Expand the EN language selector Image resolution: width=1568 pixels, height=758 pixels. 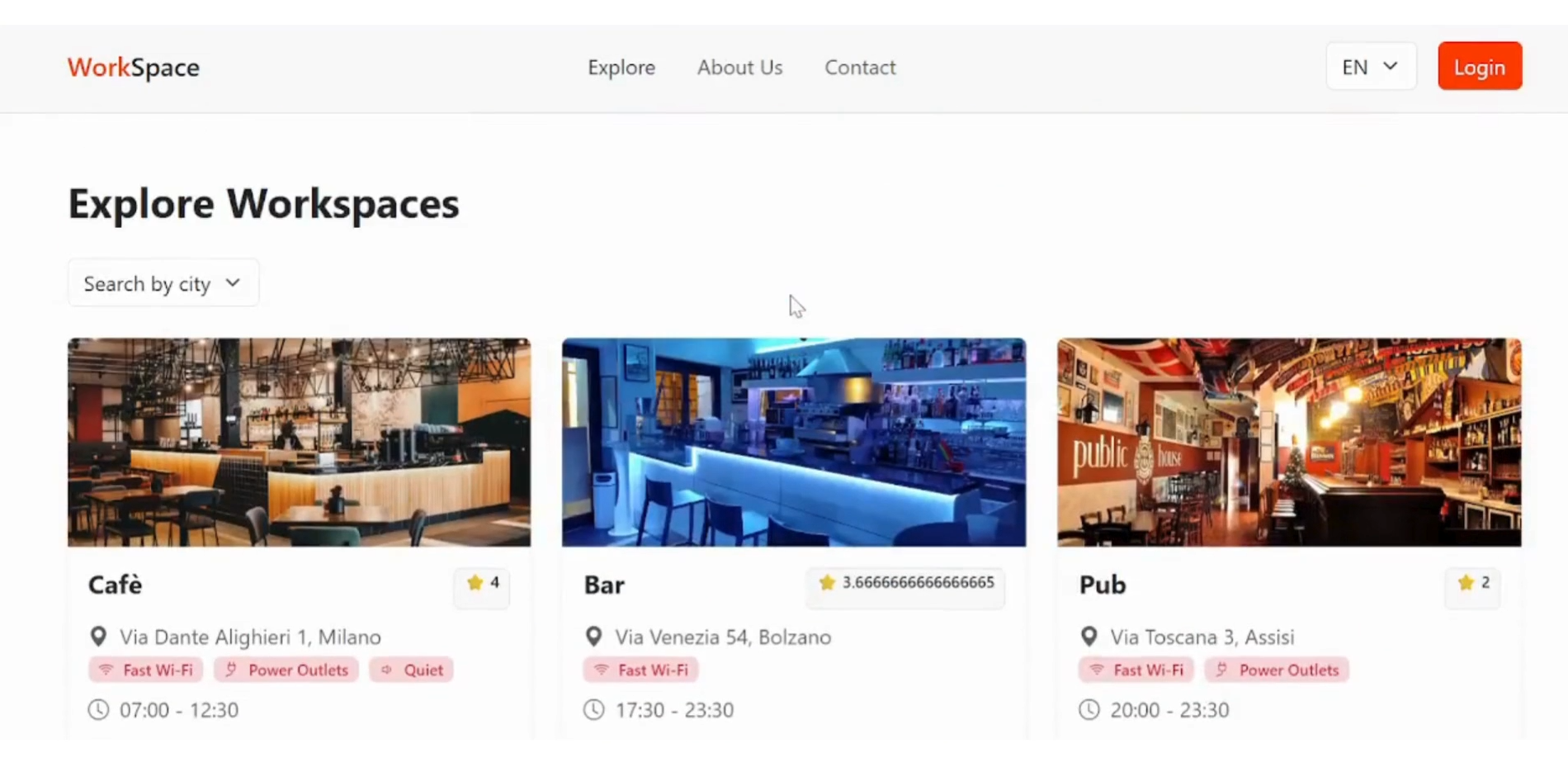coord(1370,67)
